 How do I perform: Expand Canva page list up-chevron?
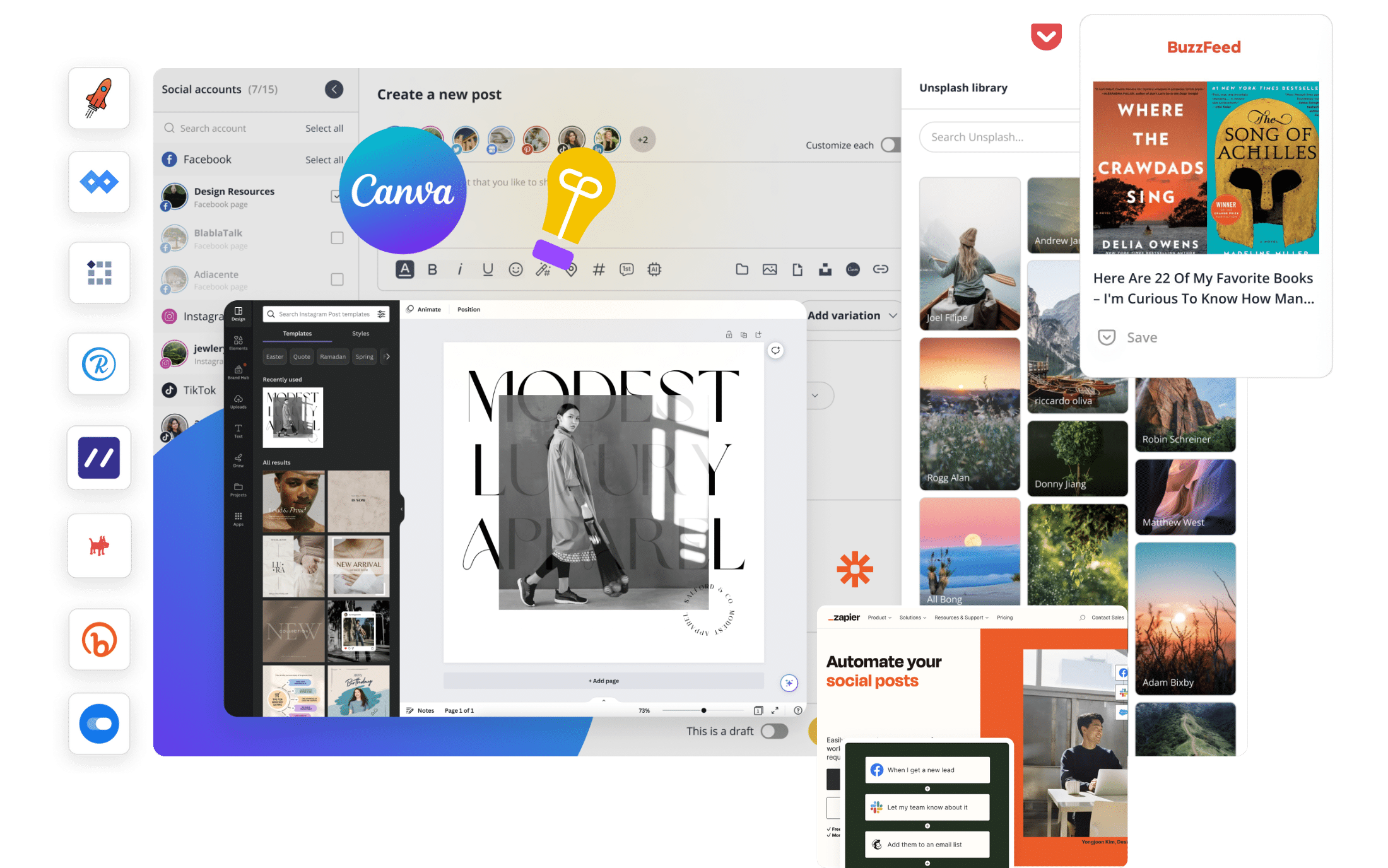[x=604, y=700]
